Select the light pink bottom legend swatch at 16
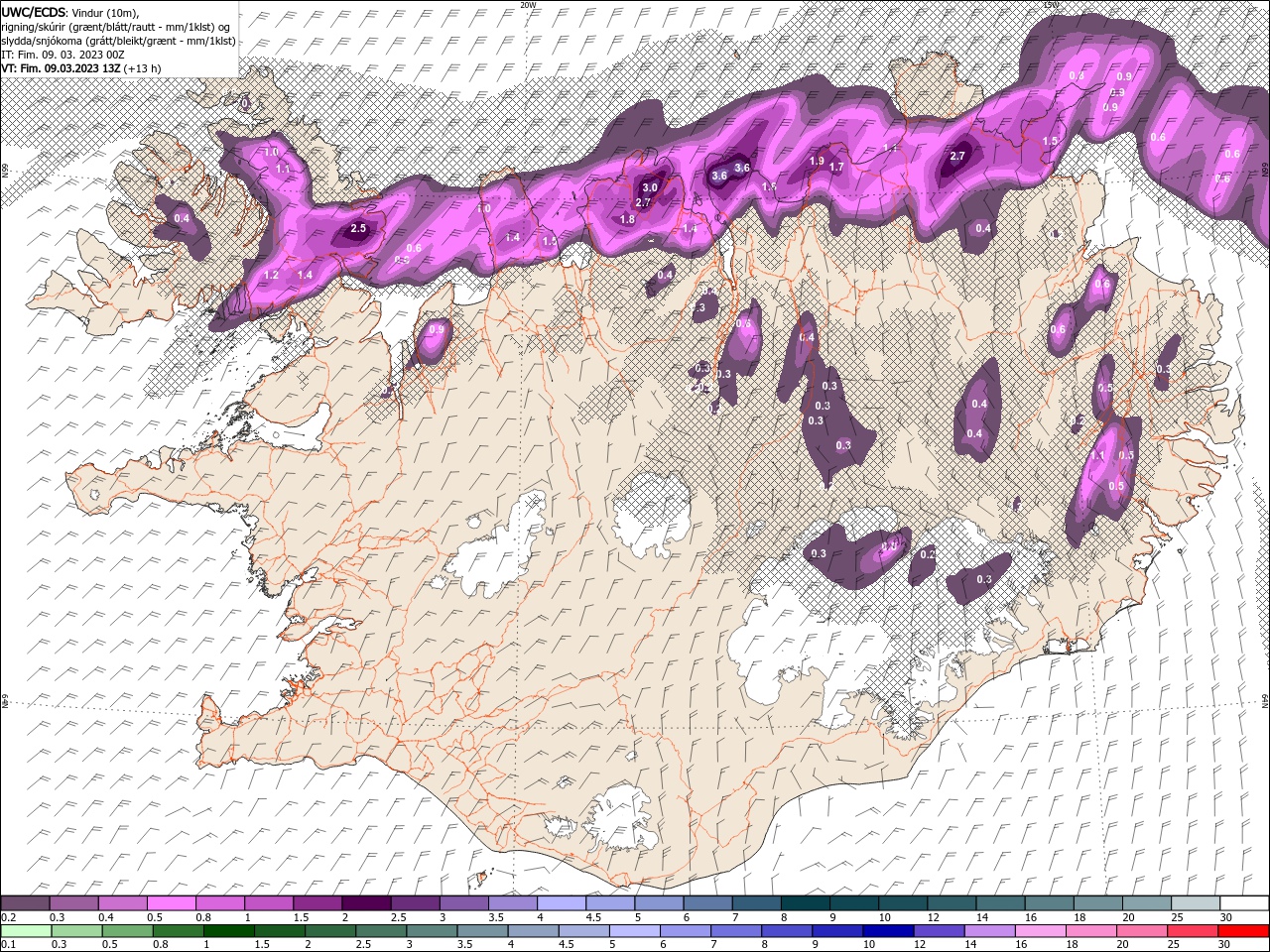The height and width of the screenshot is (952, 1270). click(x=1040, y=931)
